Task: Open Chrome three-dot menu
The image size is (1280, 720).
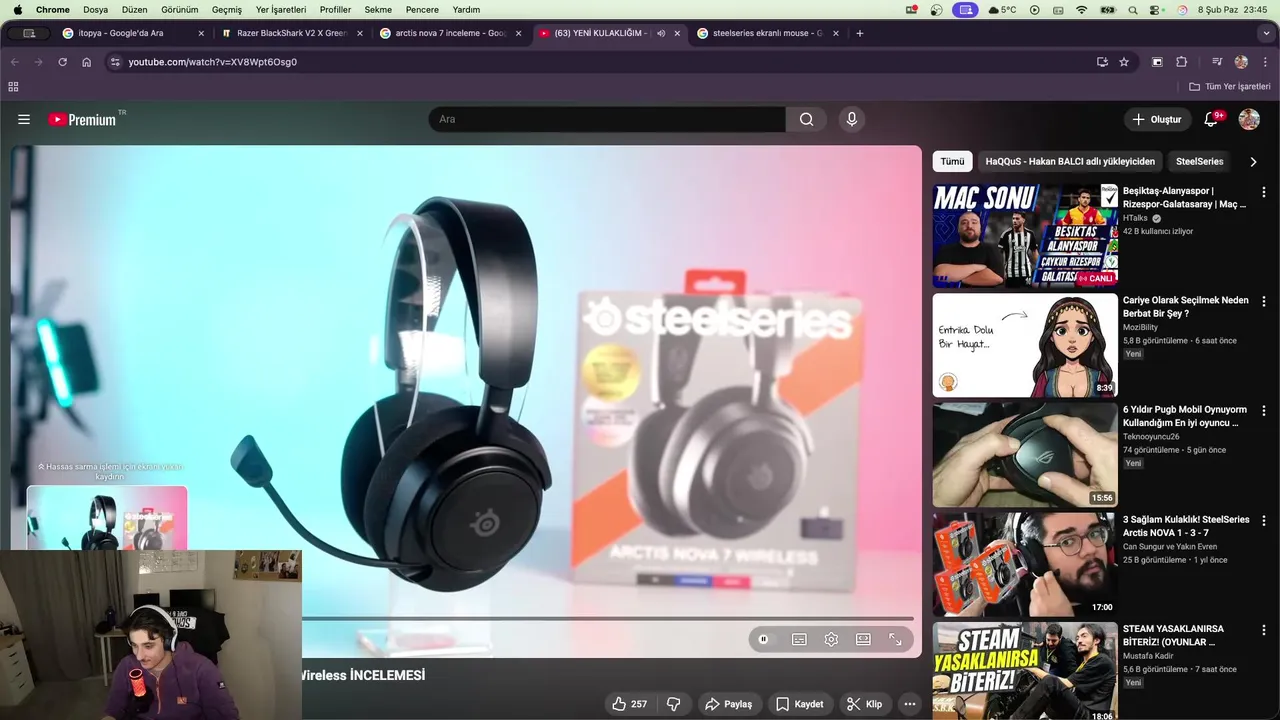Action: [1265, 62]
